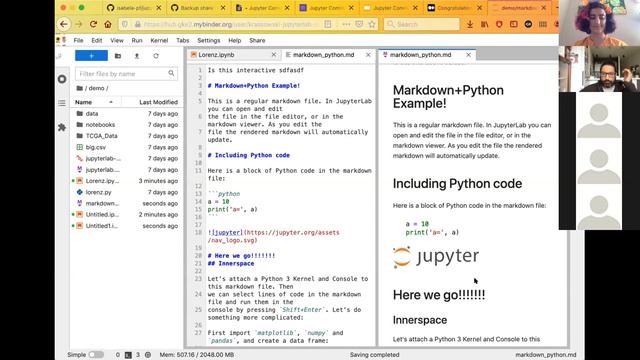Open the browser library icon

[x=484, y=24]
